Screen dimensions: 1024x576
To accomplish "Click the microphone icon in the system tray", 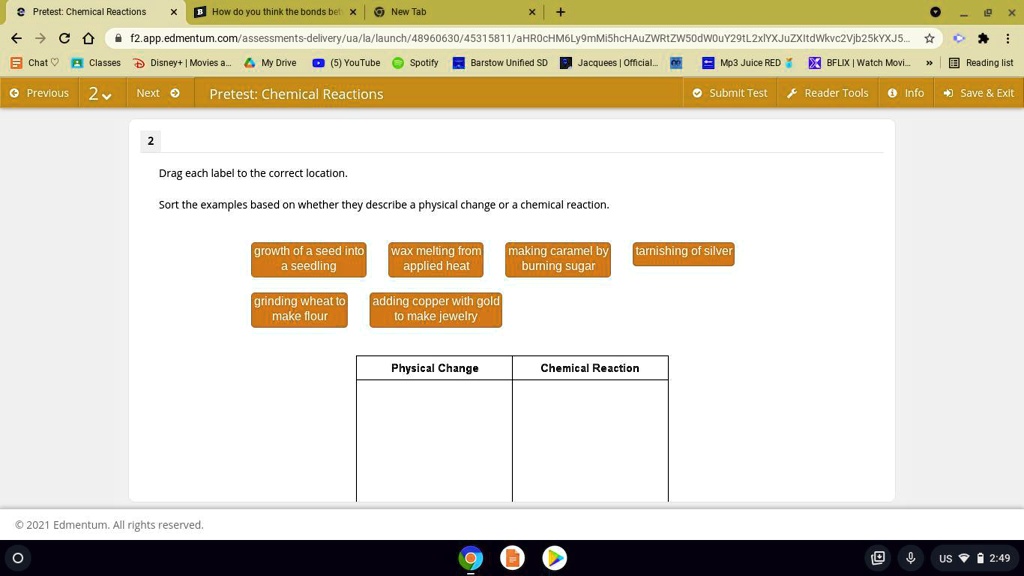I will coord(910,559).
